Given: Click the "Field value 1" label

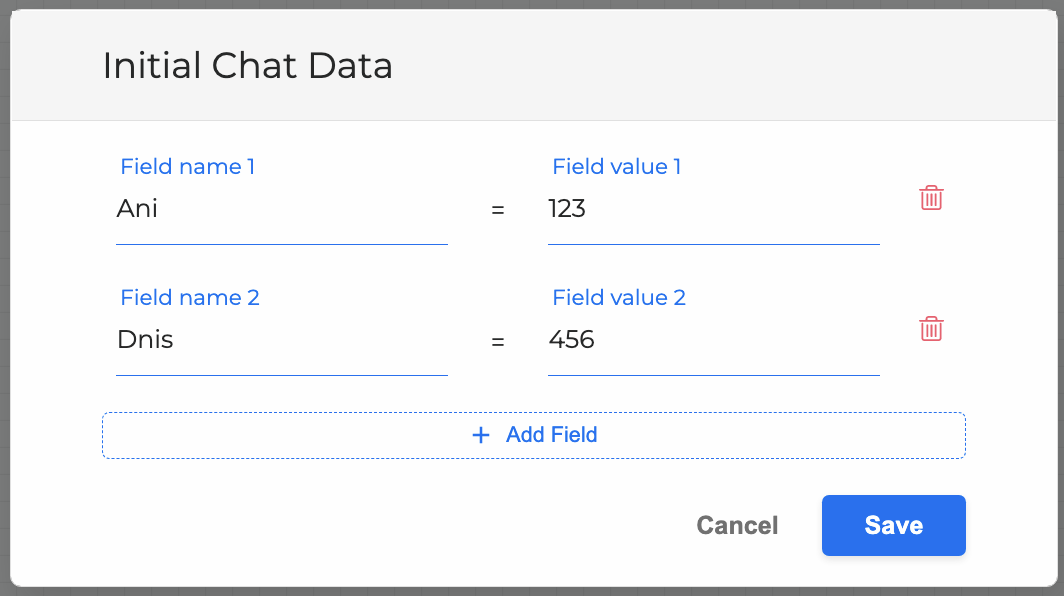Looking at the screenshot, I should click(x=616, y=166).
